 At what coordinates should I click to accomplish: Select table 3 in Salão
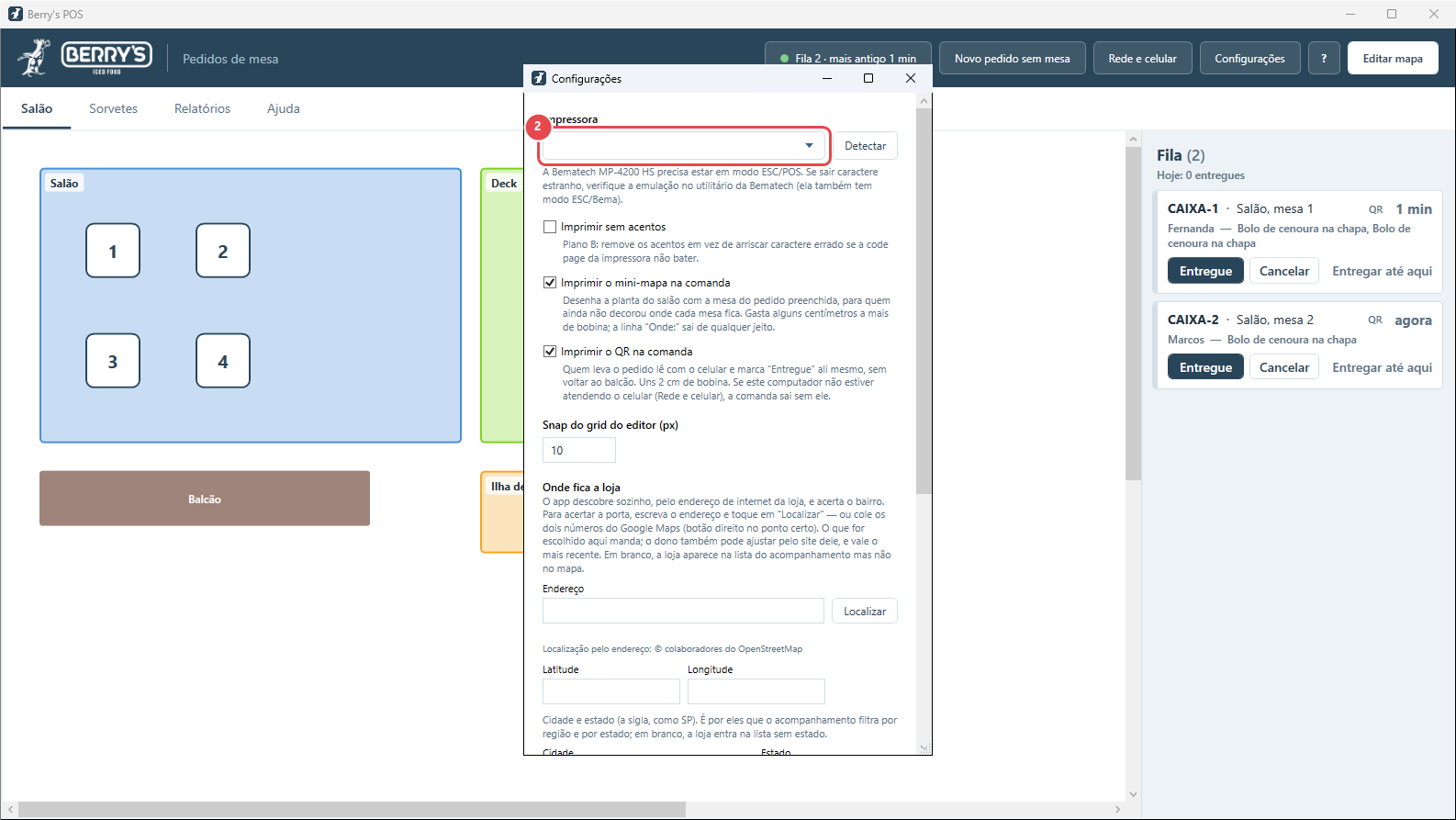click(x=113, y=361)
